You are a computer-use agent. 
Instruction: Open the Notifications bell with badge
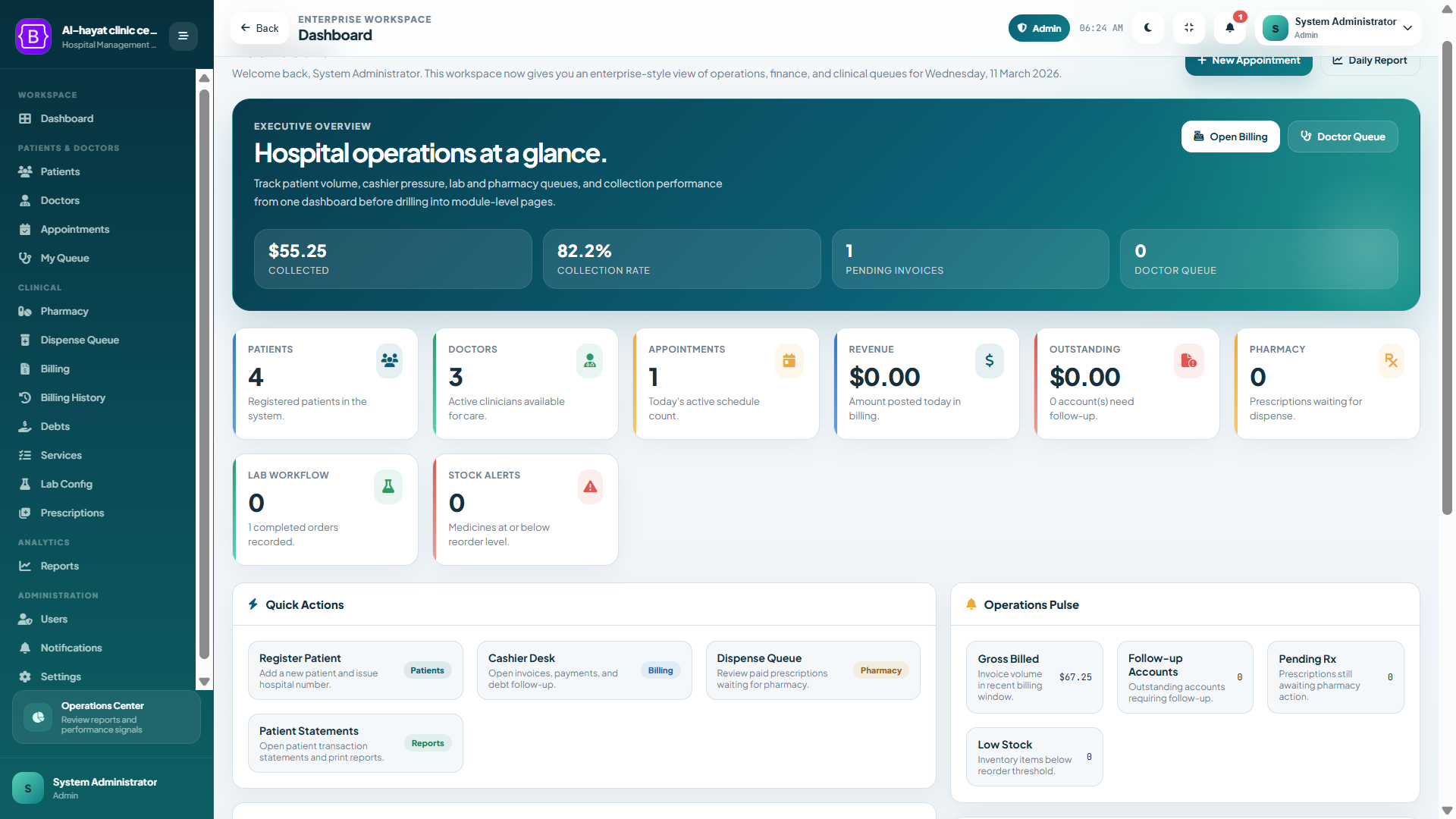click(1229, 27)
